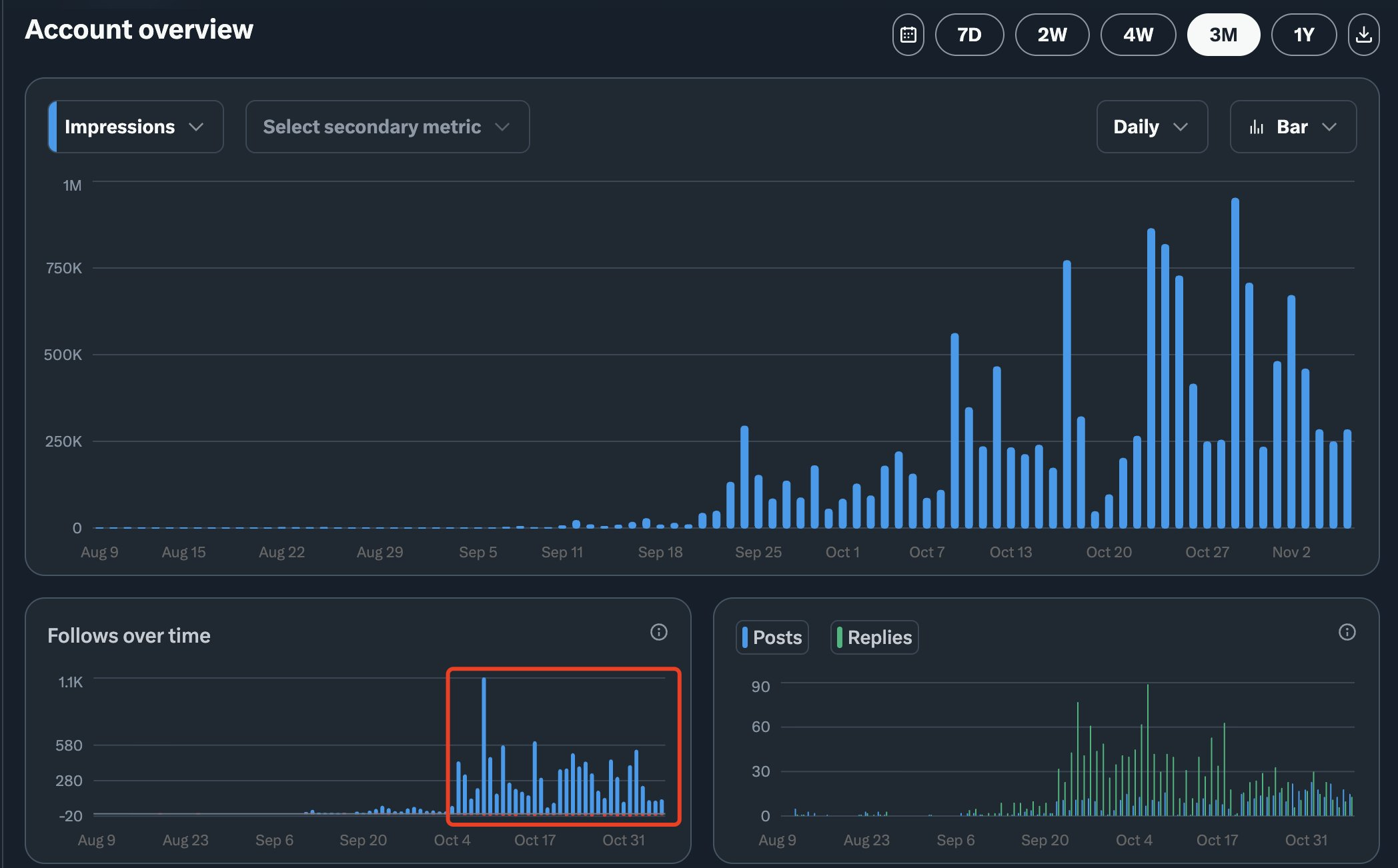Switch to the 1Y time range

point(1303,35)
